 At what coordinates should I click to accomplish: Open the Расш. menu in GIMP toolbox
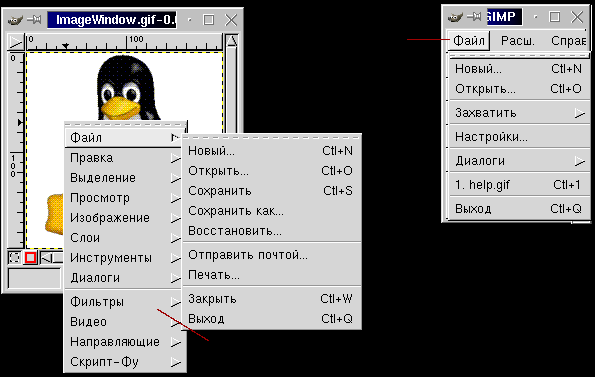(x=518, y=41)
